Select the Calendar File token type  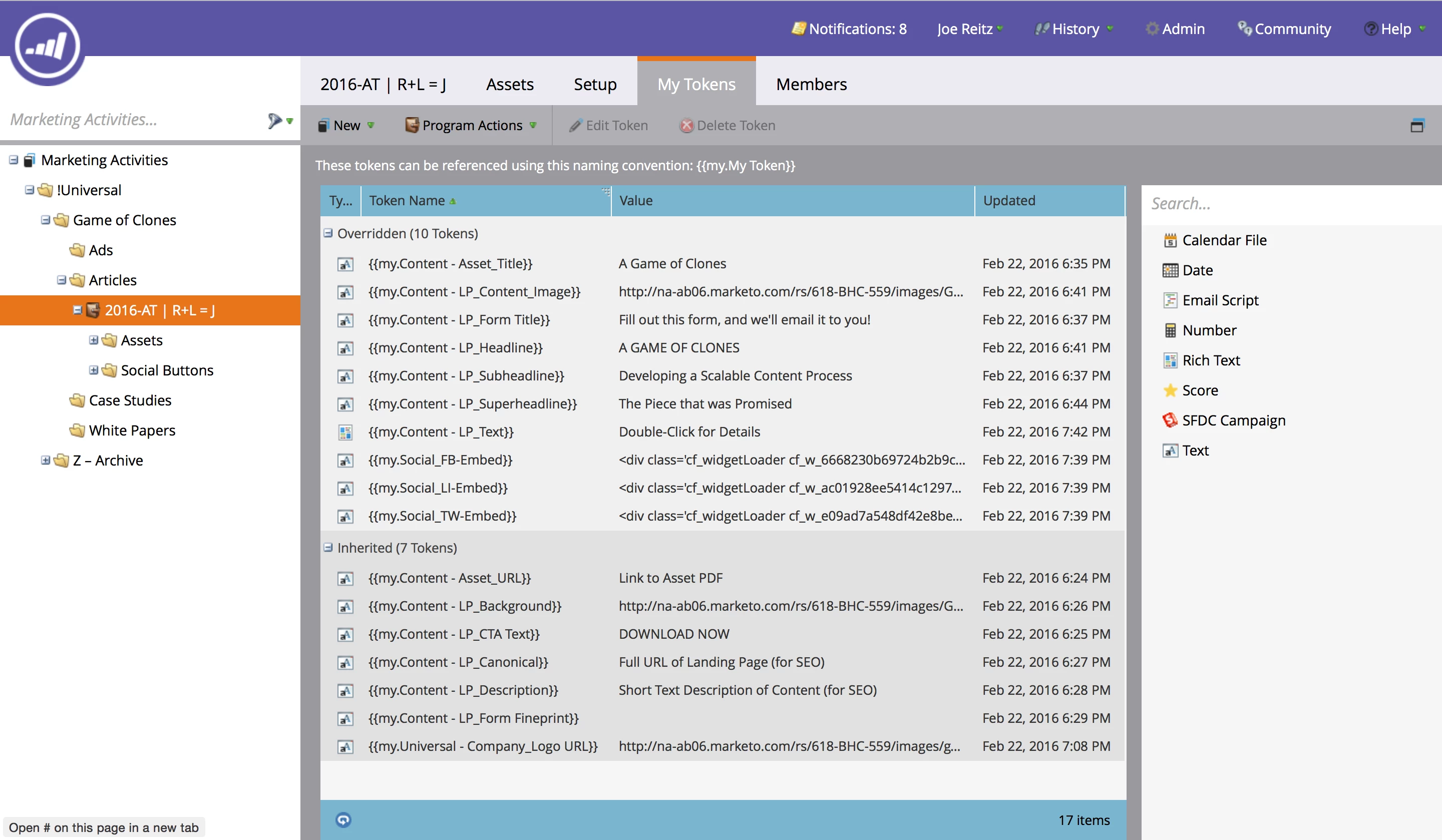[1224, 240]
